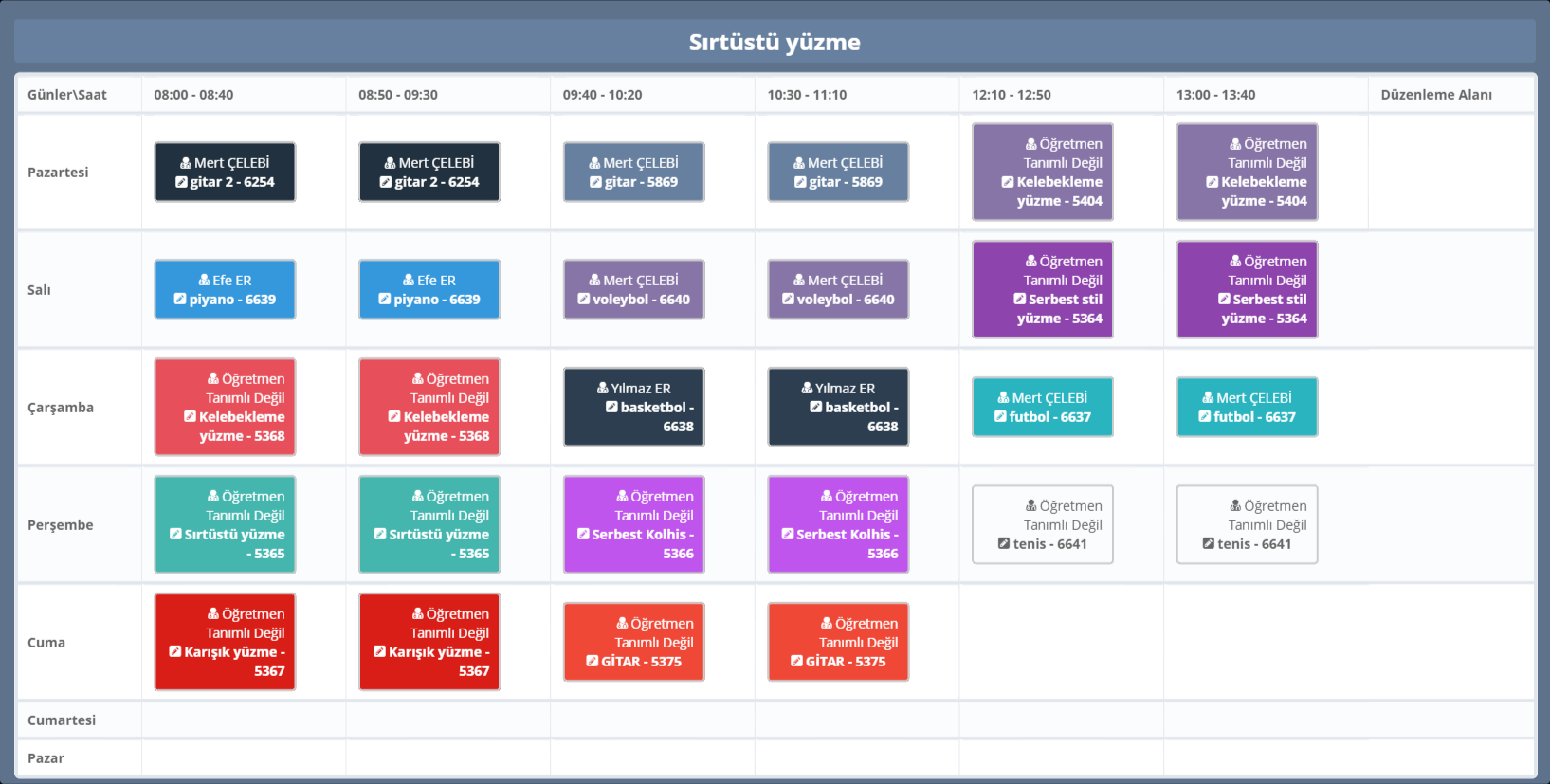Click teacher icon on Cuma 08:50 Karışık yüzme card

417,614
